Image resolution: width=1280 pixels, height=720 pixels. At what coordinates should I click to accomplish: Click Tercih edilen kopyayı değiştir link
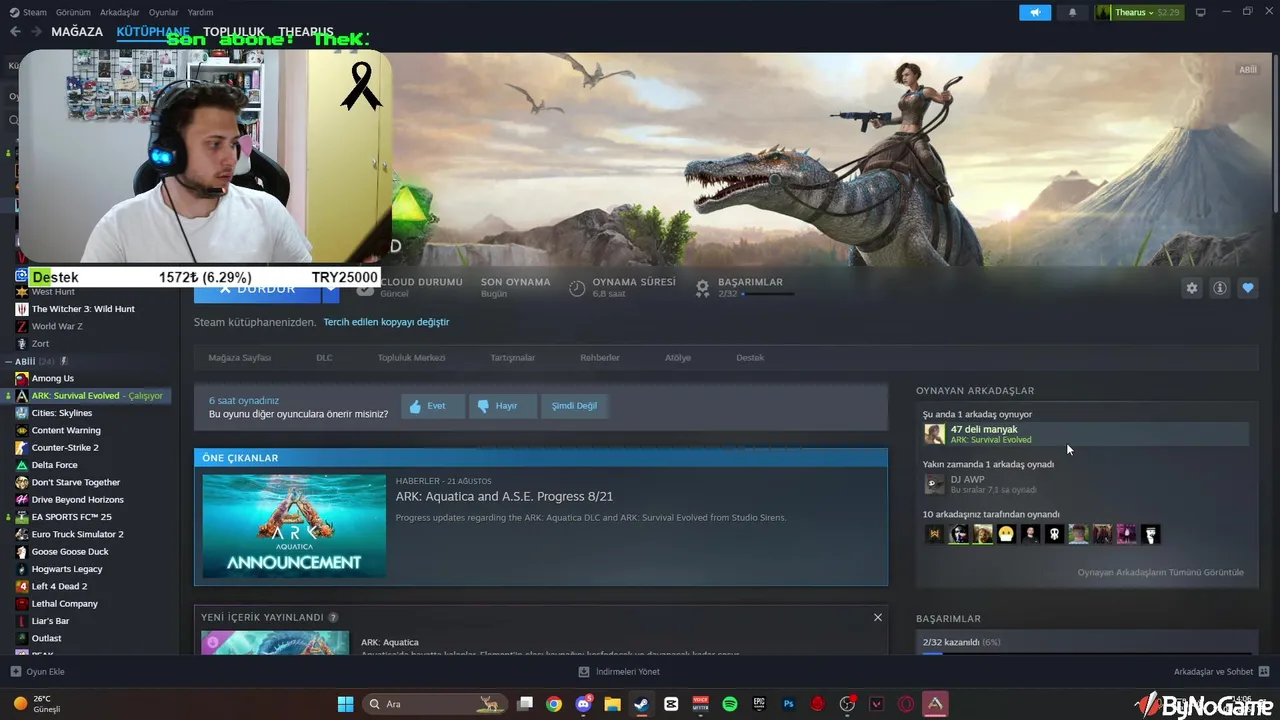[386, 322]
